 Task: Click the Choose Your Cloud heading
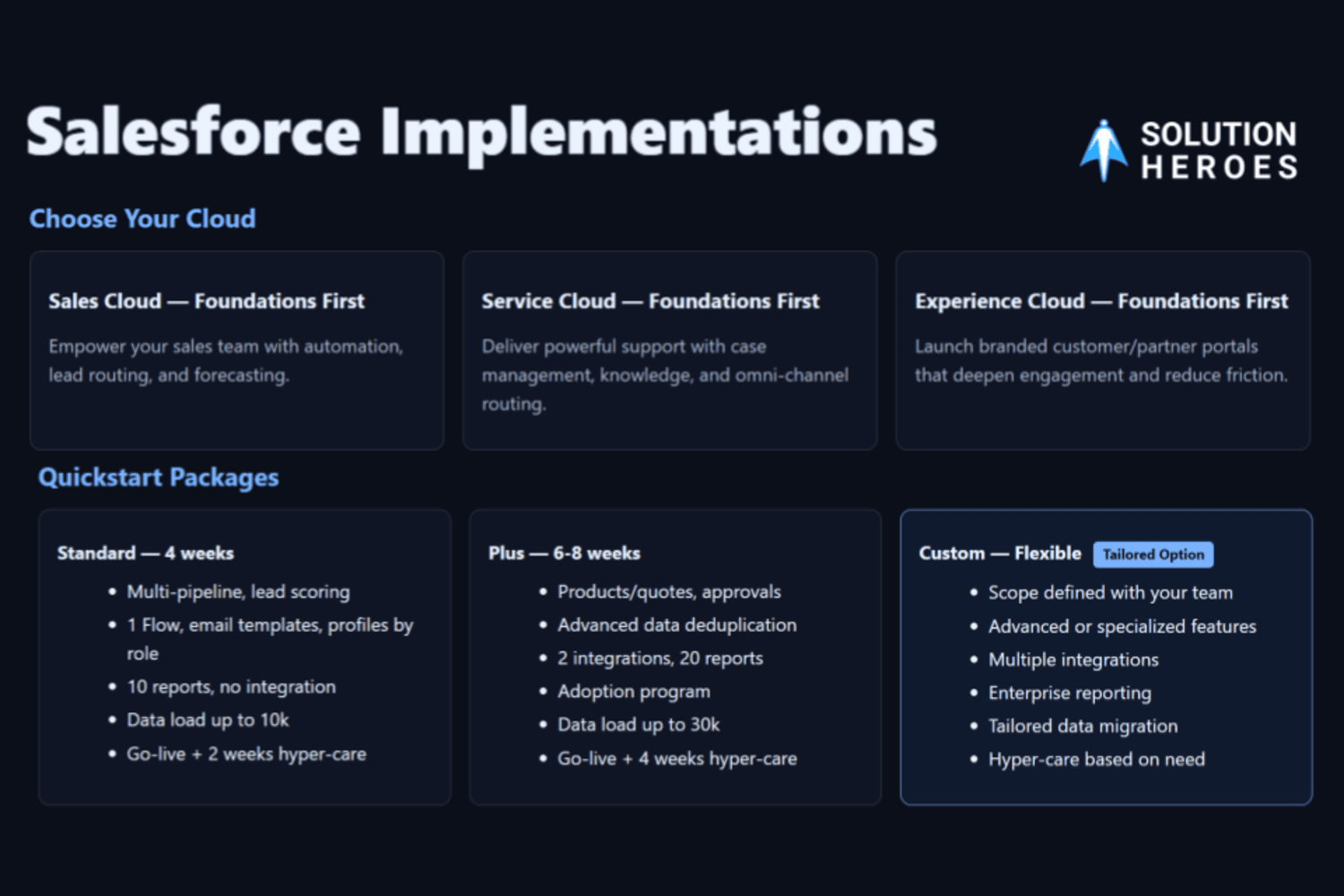pyautogui.click(x=142, y=219)
